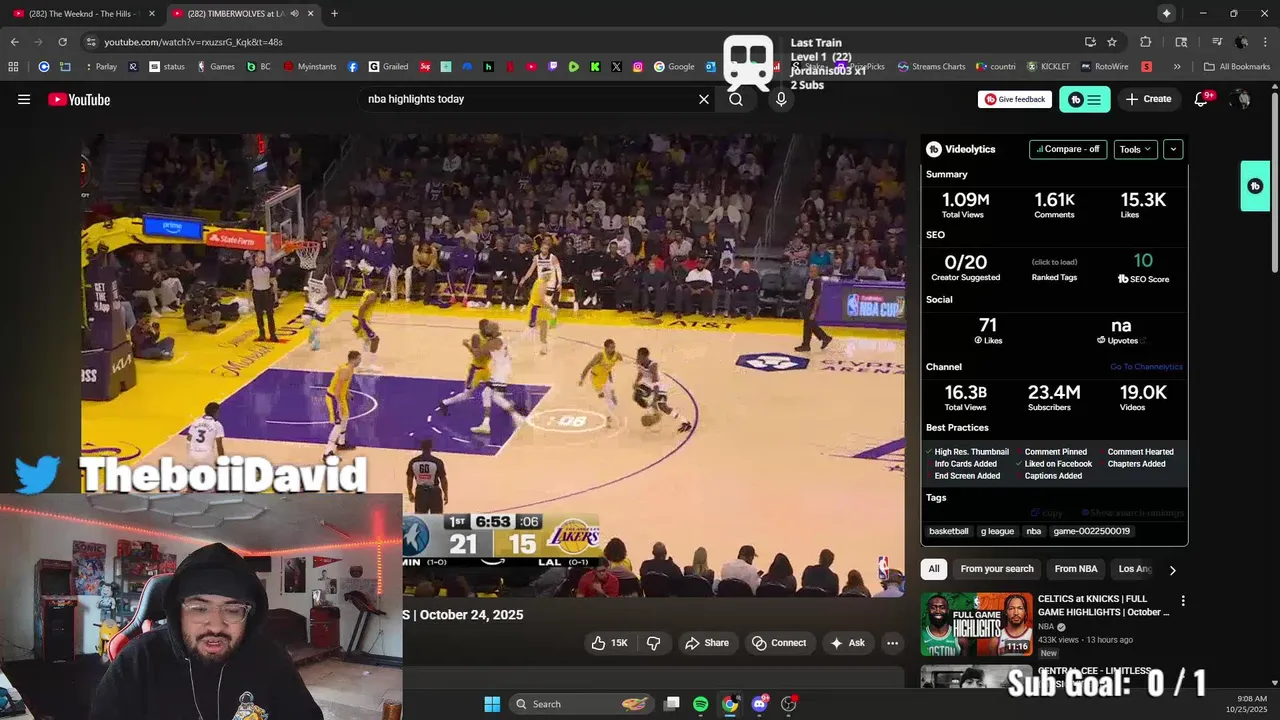
Task: Select the From your search chip
Action: pyautogui.click(x=997, y=569)
